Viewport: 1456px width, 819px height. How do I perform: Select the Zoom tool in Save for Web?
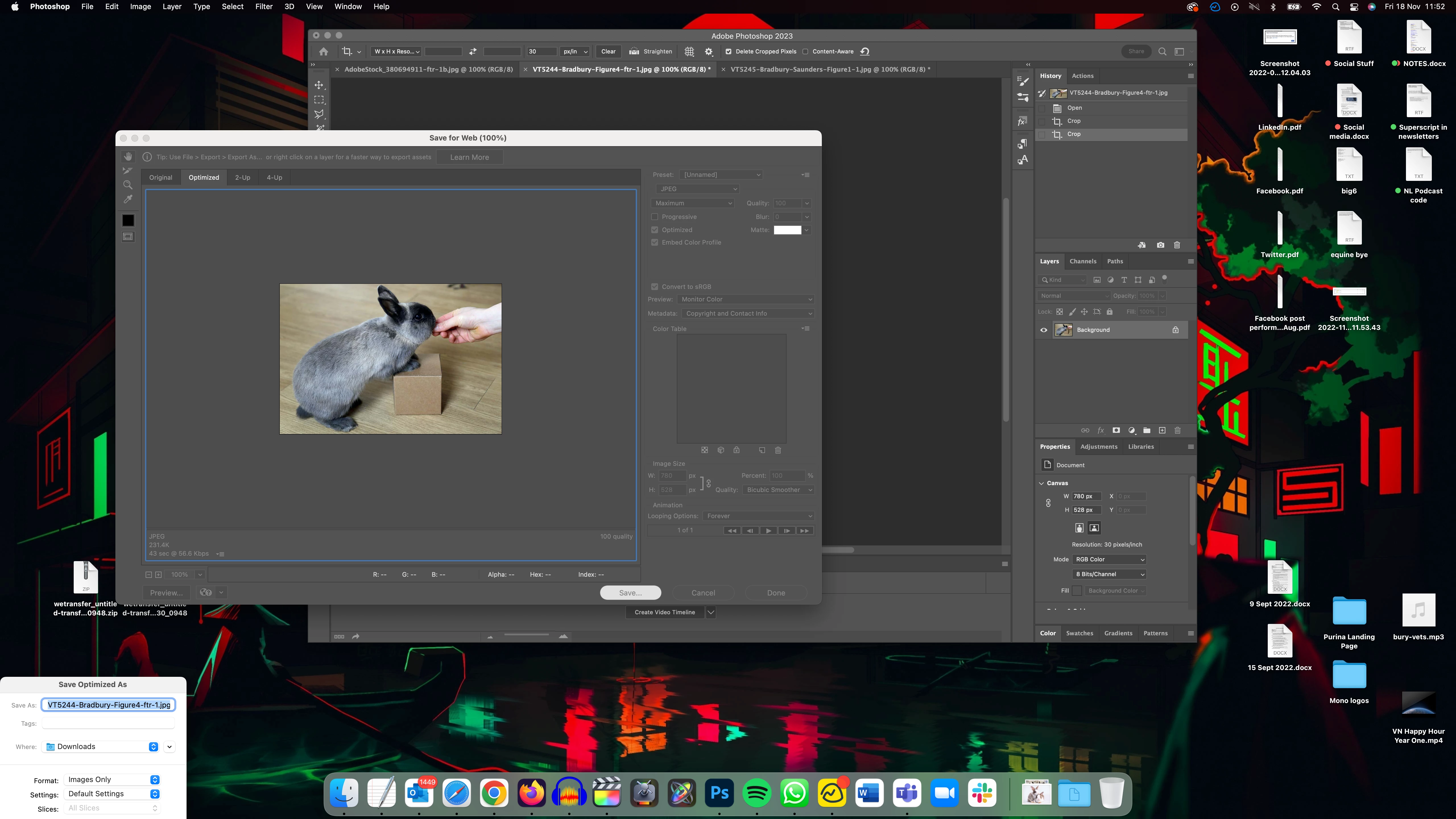[128, 185]
